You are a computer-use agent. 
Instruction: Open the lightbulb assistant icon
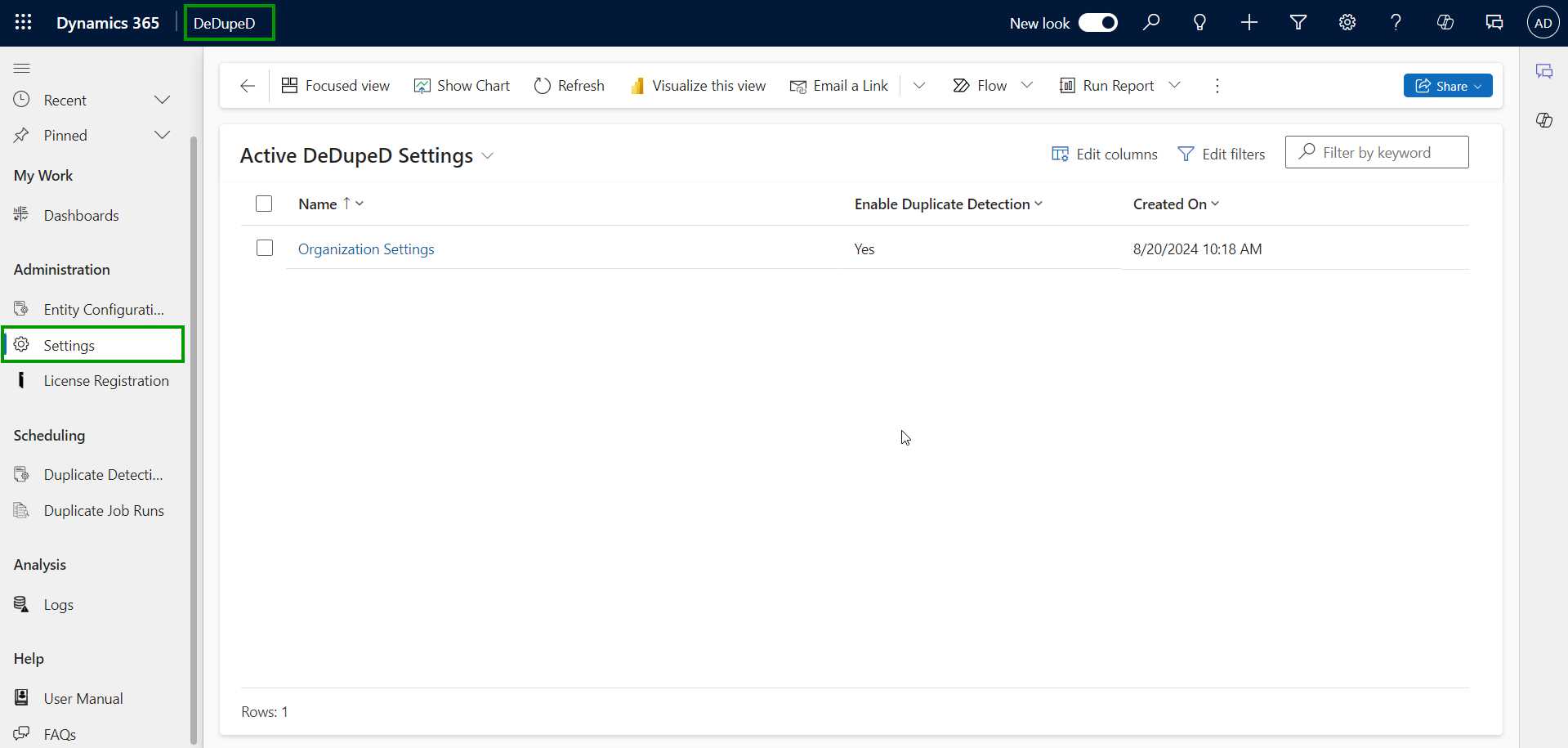point(1199,23)
